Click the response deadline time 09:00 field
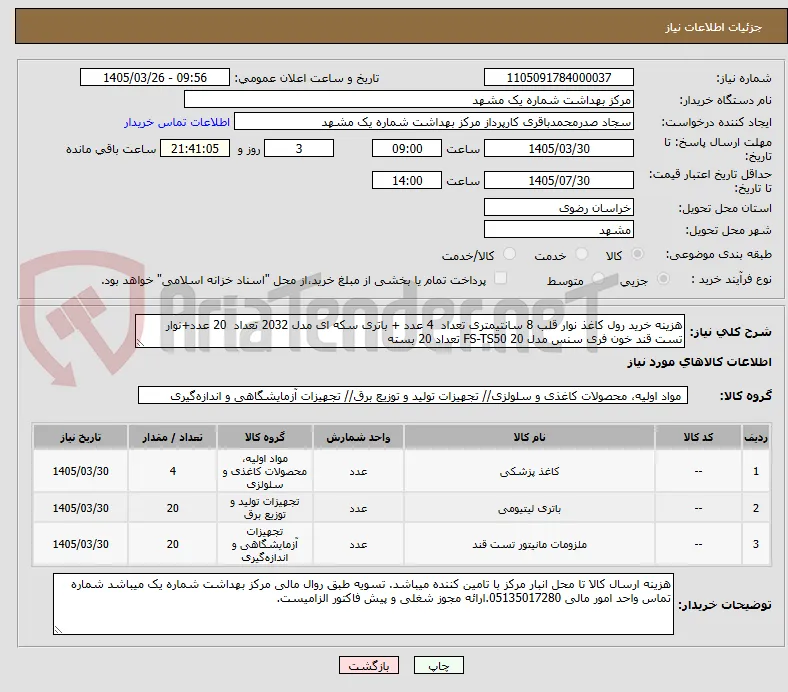Screen dimensions: 788x692 pyautogui.click(x=407, y=148)
